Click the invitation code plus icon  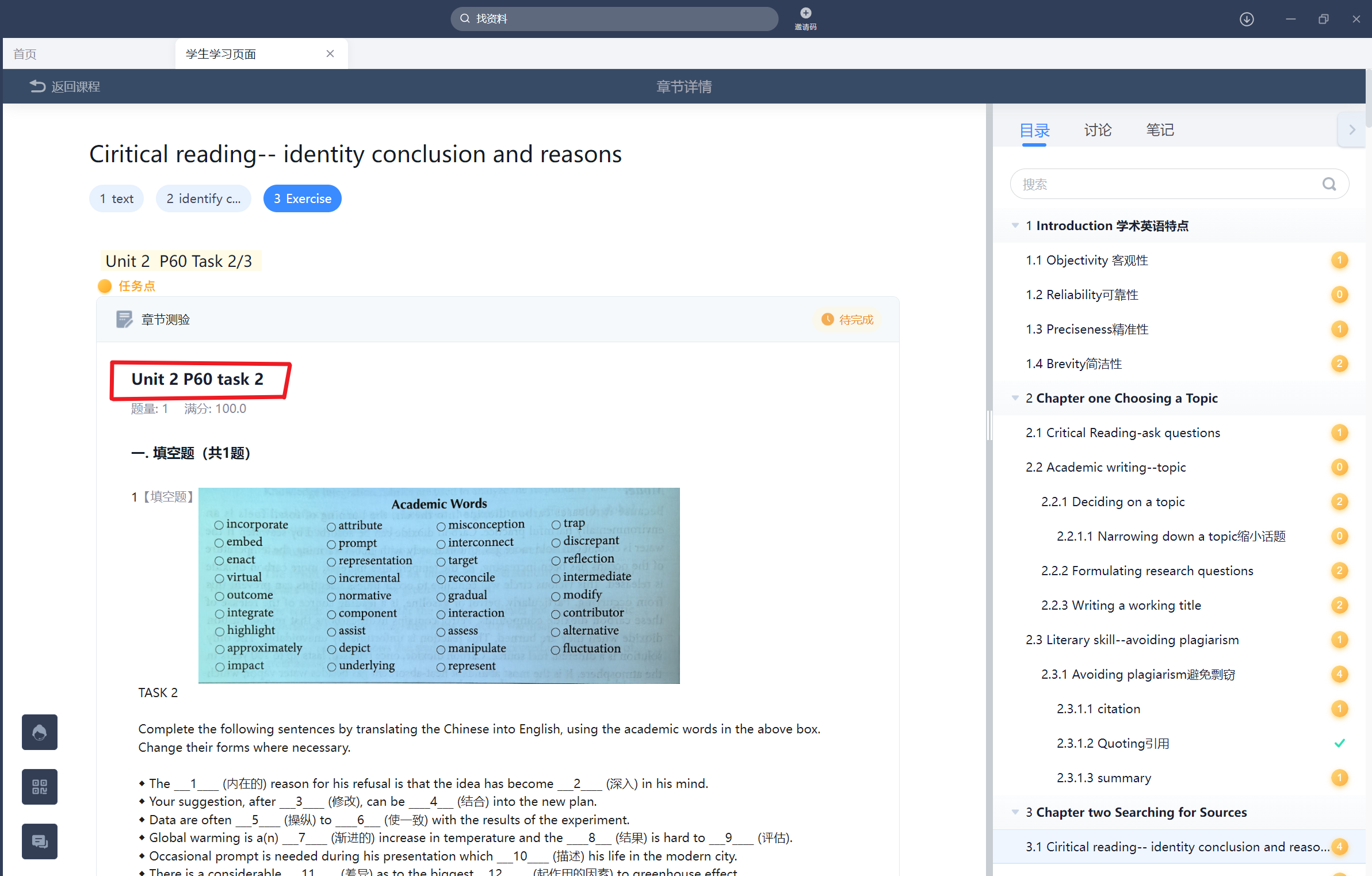(805, 13)
